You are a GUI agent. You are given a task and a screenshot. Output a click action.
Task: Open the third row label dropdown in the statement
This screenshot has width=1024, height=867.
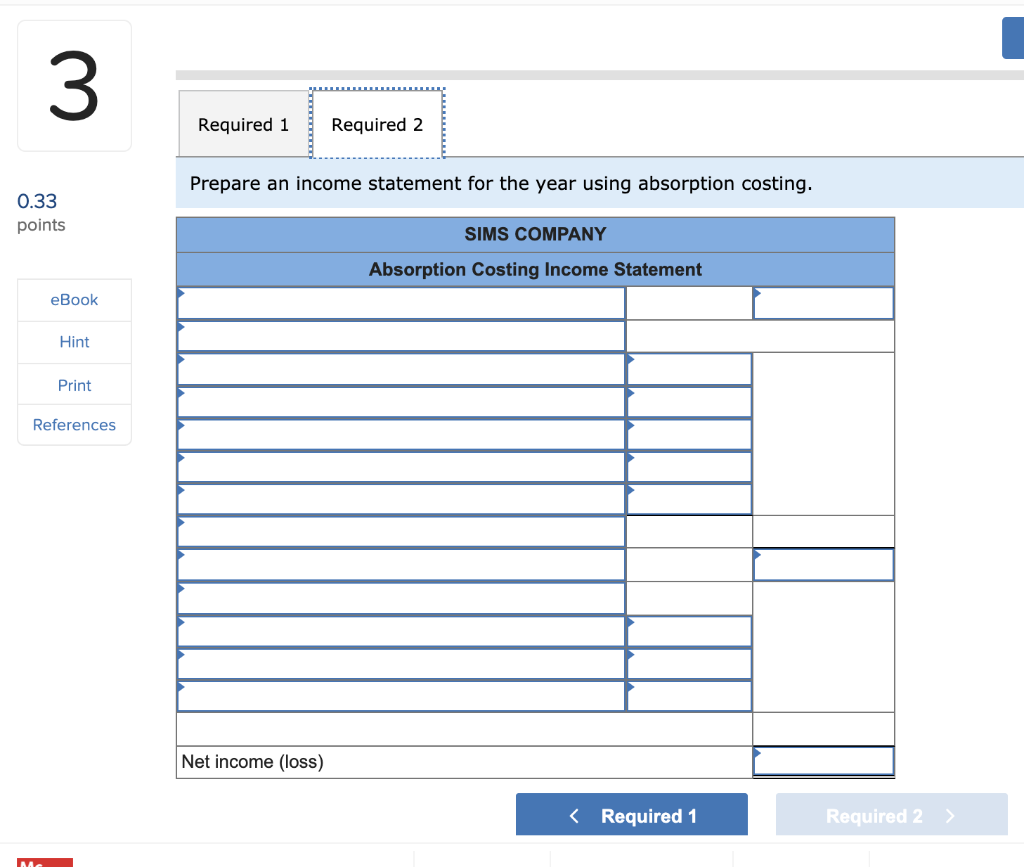[401, 370]
